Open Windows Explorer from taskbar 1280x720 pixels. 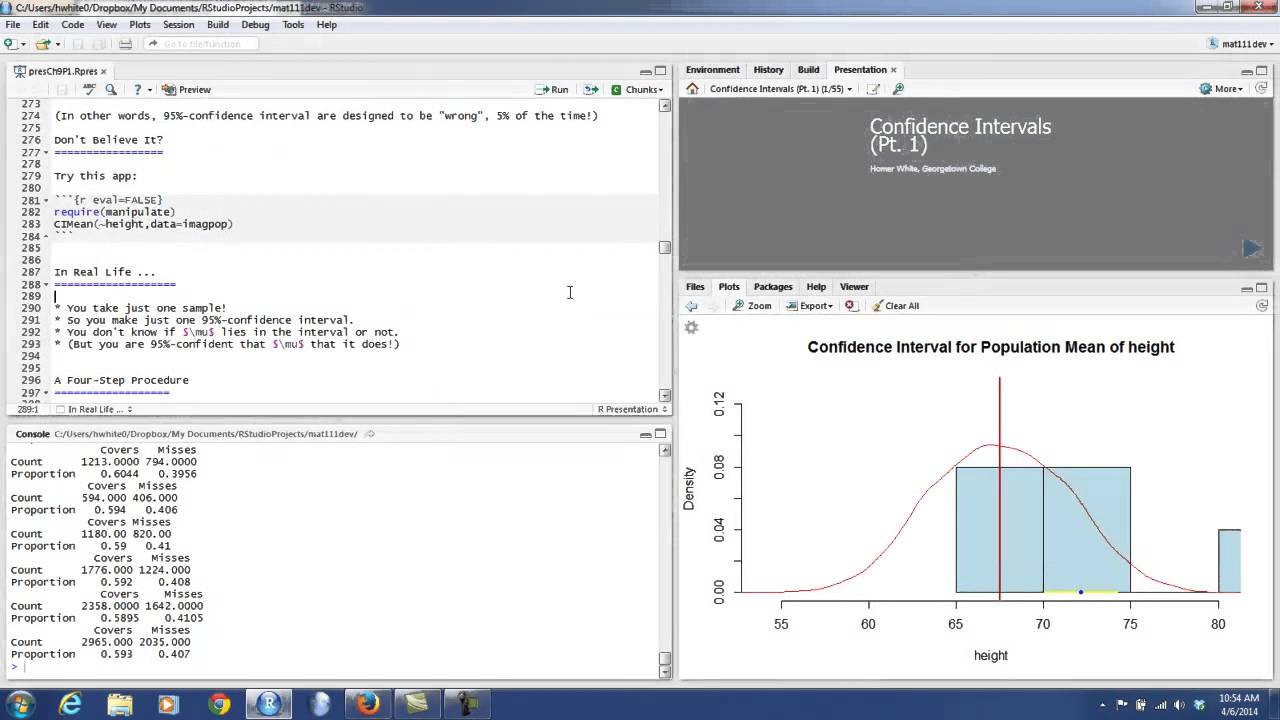pyautogui.click(x=120, y=704)
